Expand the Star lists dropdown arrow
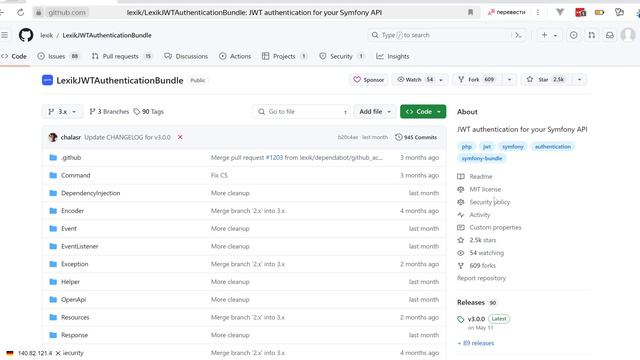Viewport: 640px width, 360px height. pos(580,80)
